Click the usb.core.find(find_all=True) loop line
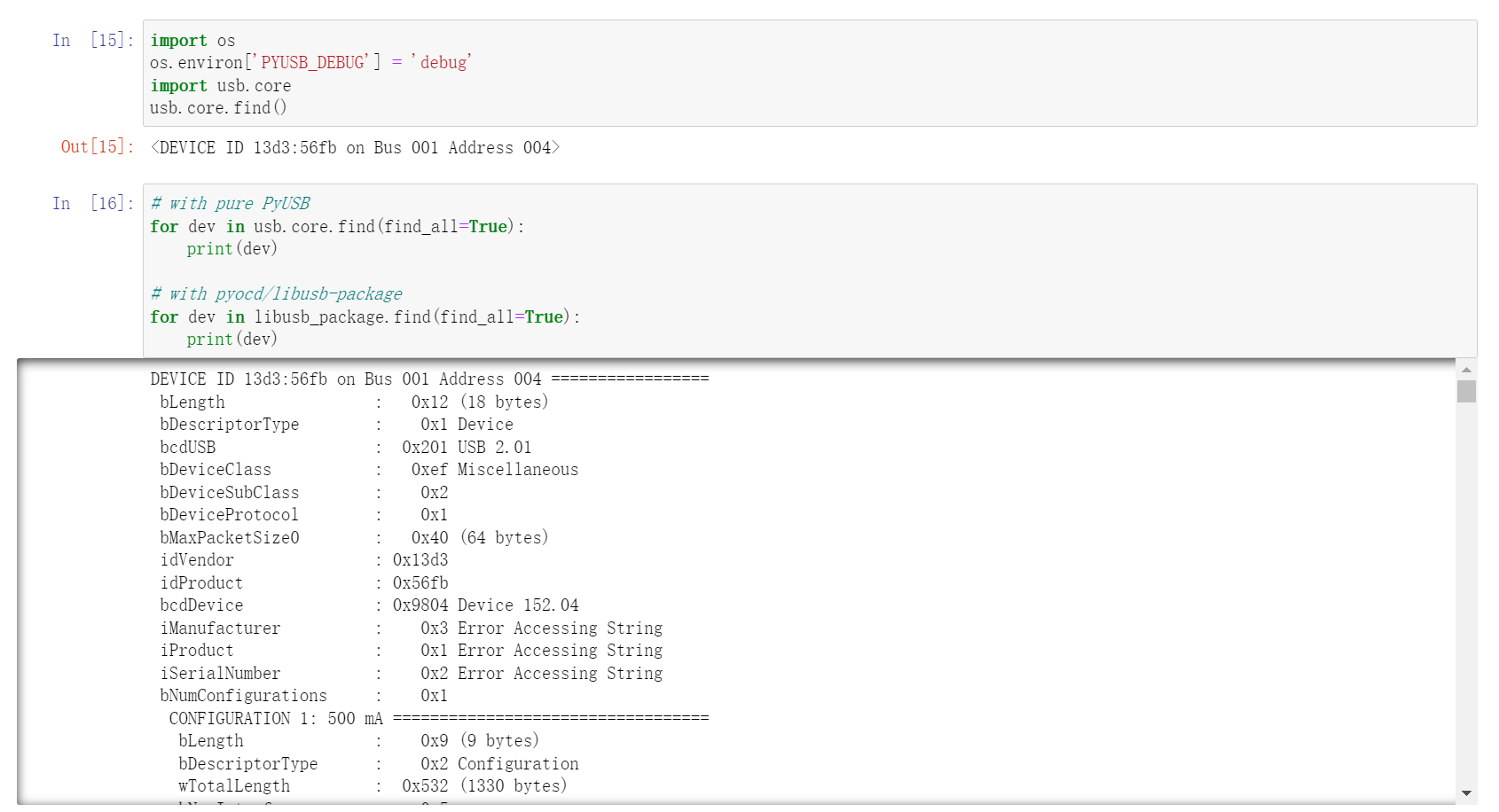The width and height of the screenshot is (1499, 812). point(337,227)
